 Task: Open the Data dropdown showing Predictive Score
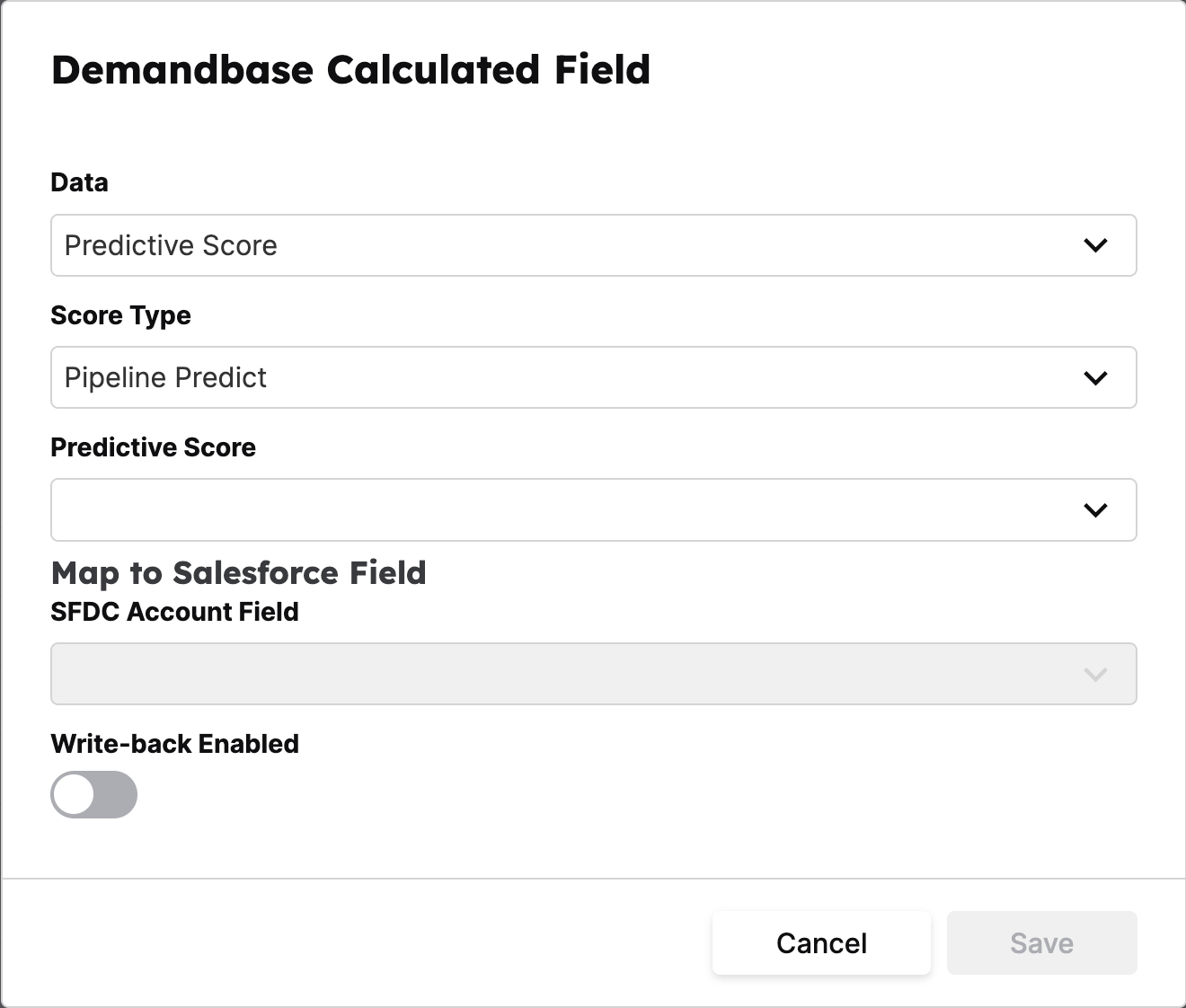click(594, 245)
